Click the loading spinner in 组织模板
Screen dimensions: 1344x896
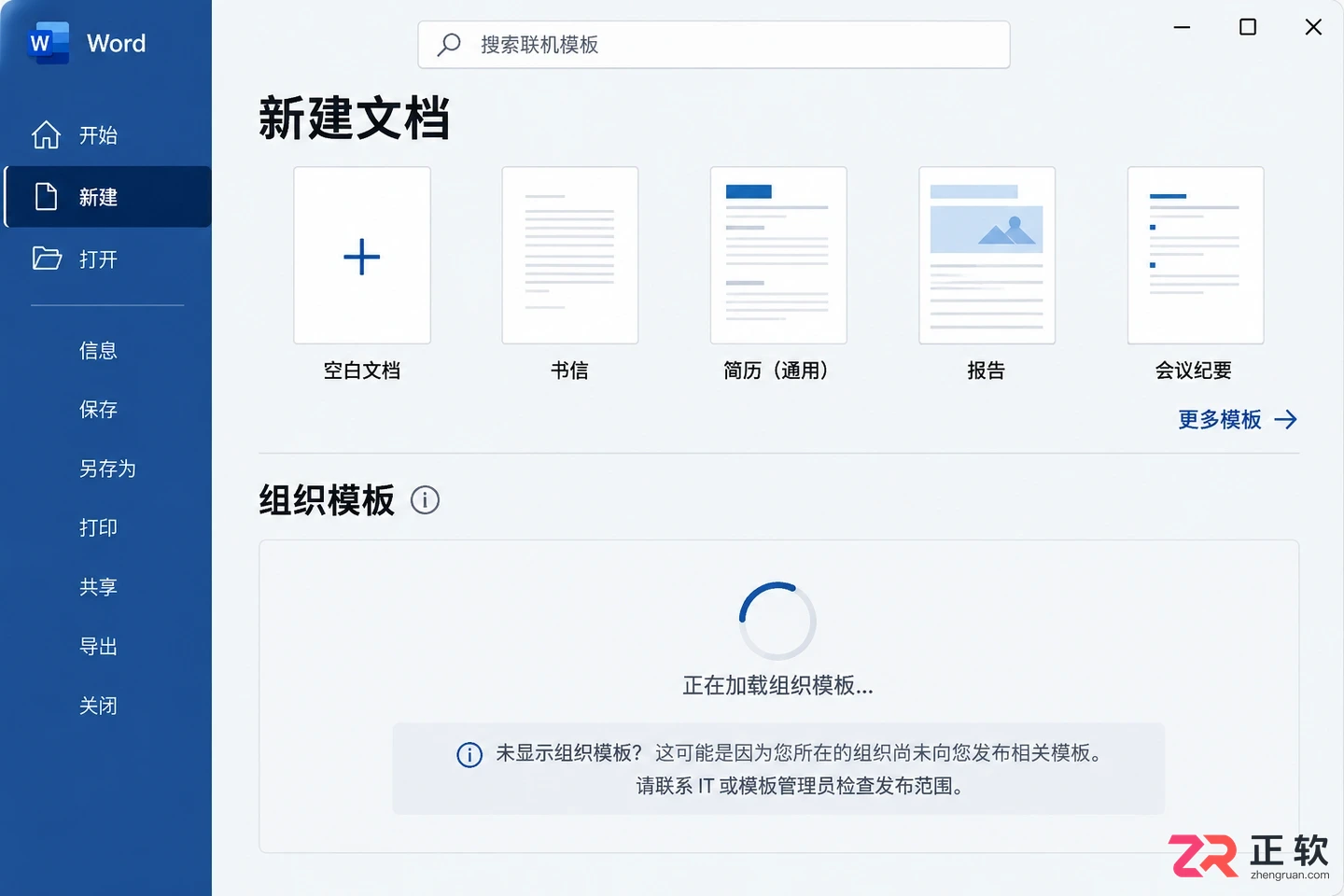tap(777, 622)
